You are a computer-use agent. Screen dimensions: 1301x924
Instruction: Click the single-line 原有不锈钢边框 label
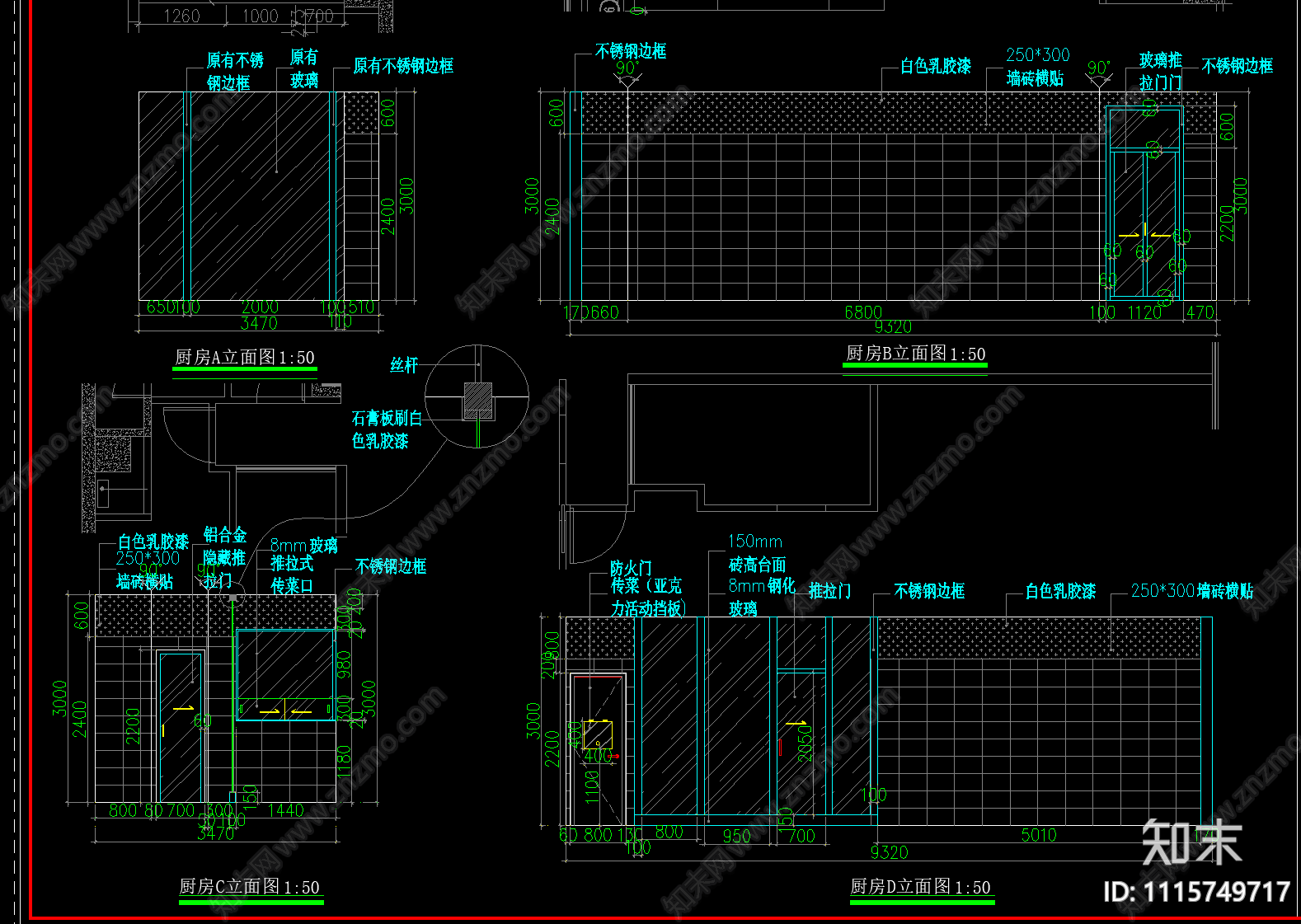403,66
